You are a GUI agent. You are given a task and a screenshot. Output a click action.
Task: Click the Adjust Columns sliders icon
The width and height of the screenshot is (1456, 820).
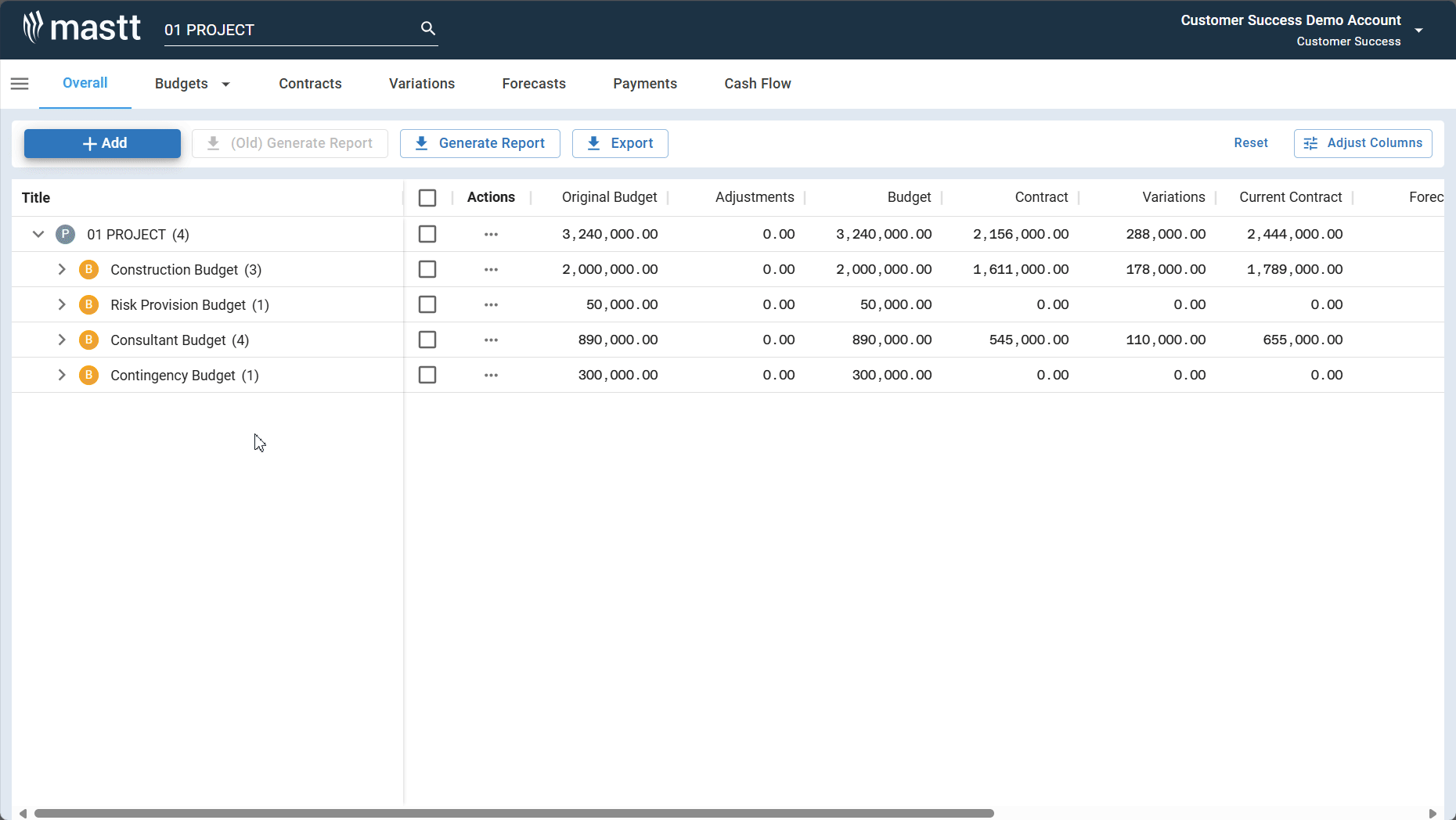(x=1310, y=143)
